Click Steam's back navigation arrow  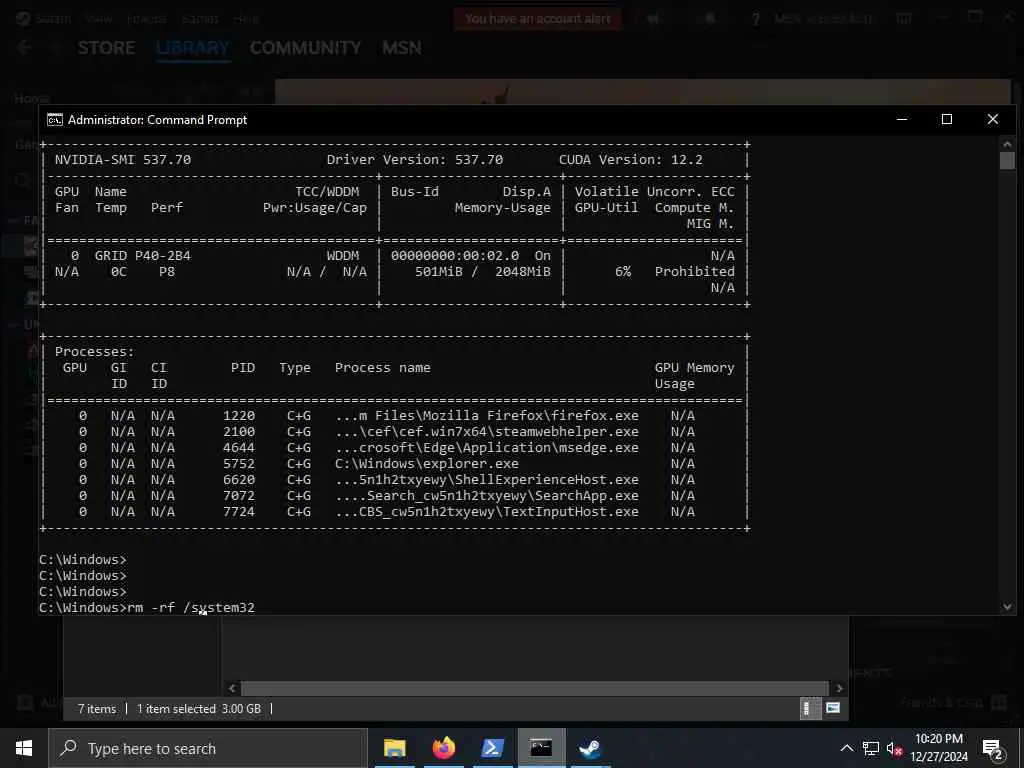pos(25,47)
